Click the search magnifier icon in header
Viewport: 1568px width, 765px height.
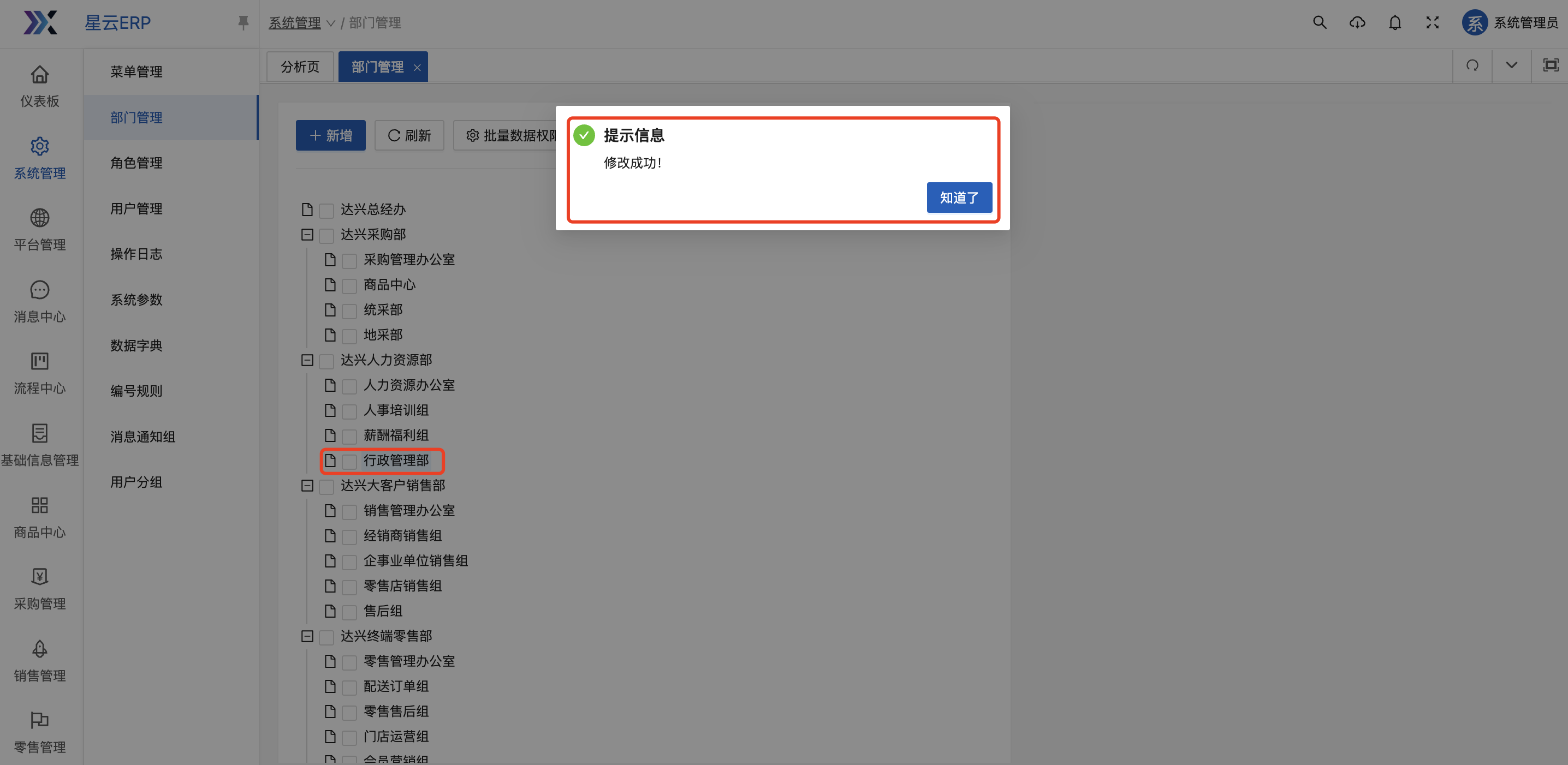click(x=1319, y=22)
